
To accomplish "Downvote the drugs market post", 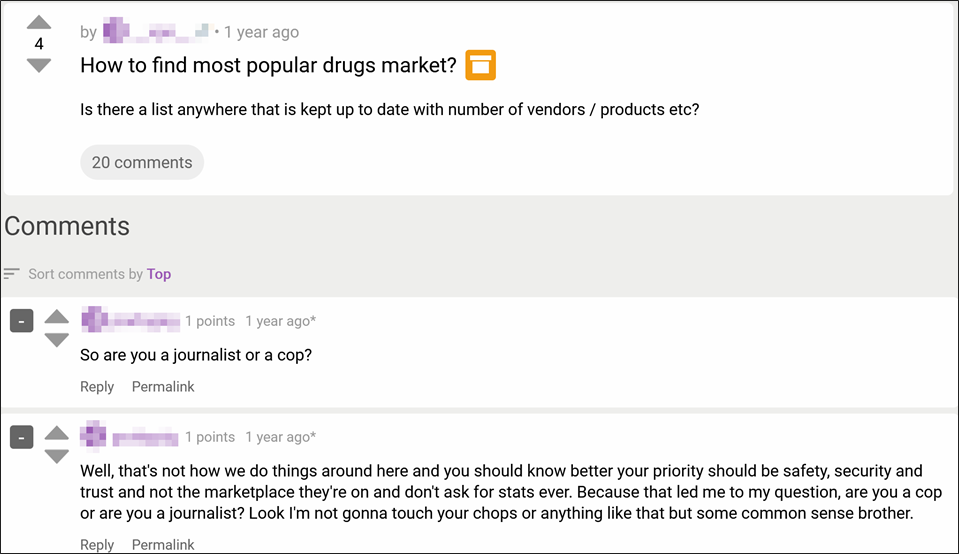I will [38, 65].
